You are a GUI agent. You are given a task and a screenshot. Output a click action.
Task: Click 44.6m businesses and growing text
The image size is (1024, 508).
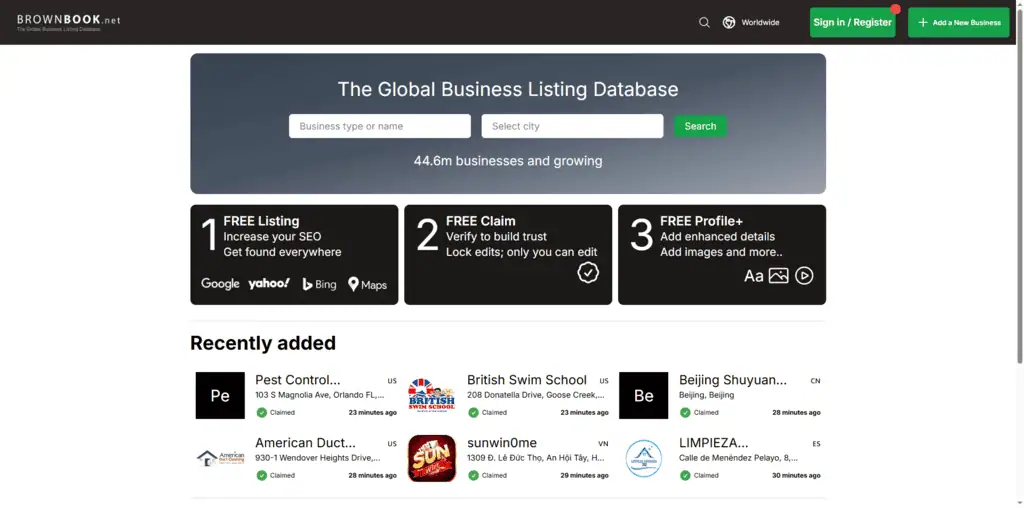[508, 161]
